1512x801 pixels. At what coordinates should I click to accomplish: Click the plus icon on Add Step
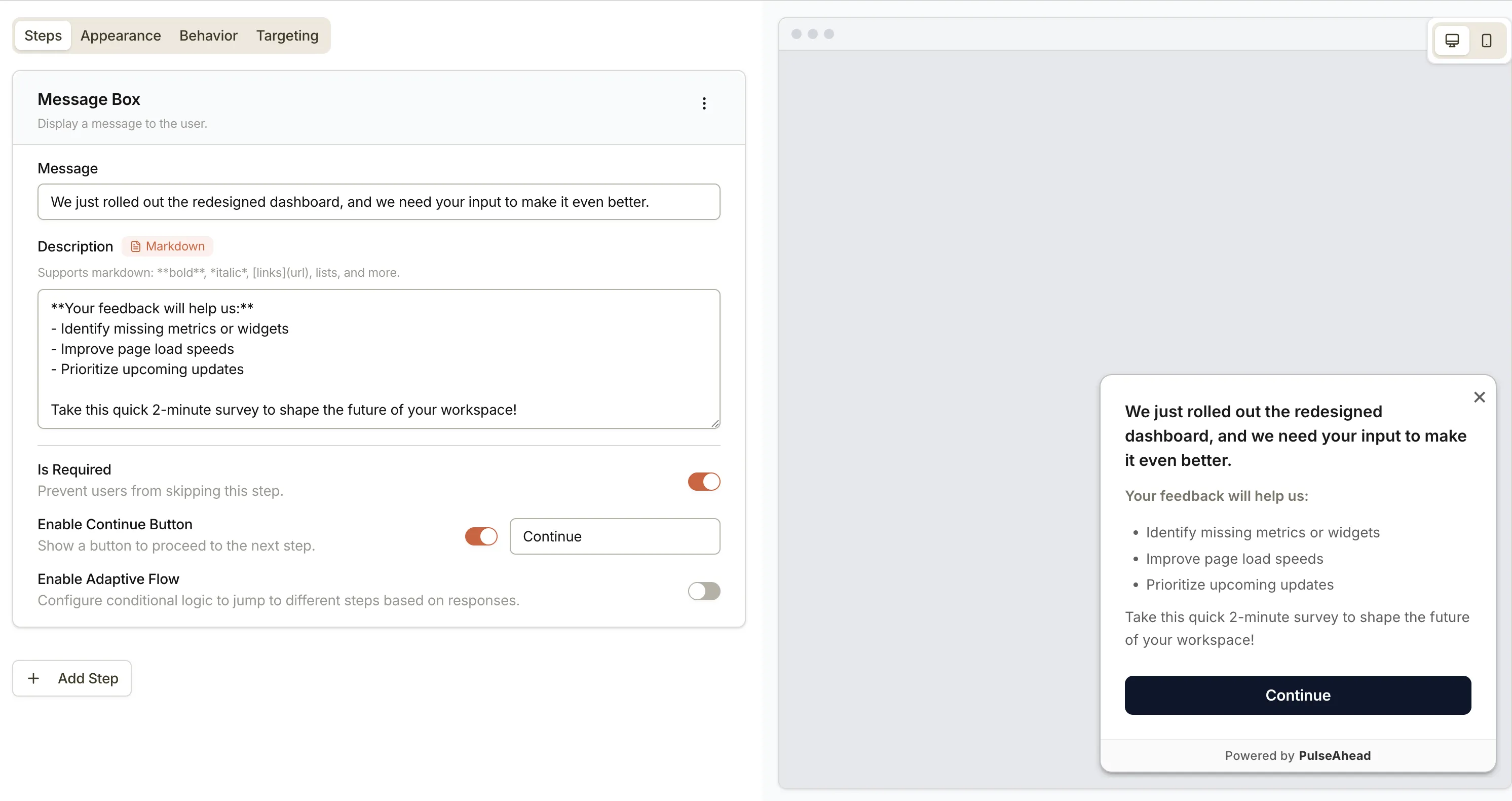click(x=33, y=678)
